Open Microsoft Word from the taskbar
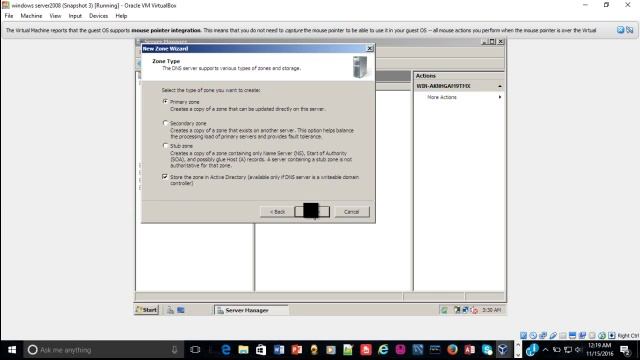This screenshot has width=640, height=360. (x=279, y=350)
